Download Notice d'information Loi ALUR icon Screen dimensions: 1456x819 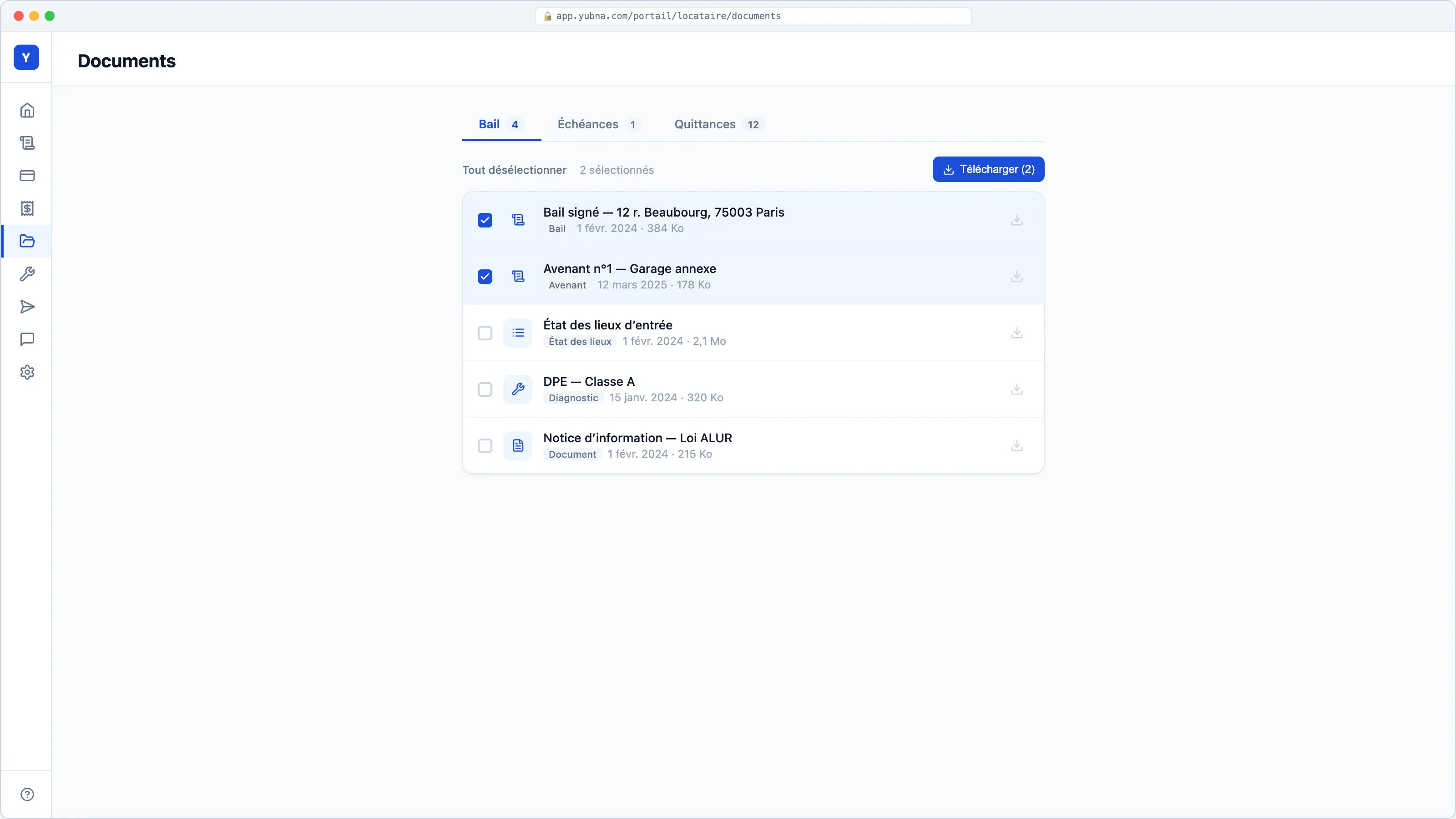(1016, 446)
